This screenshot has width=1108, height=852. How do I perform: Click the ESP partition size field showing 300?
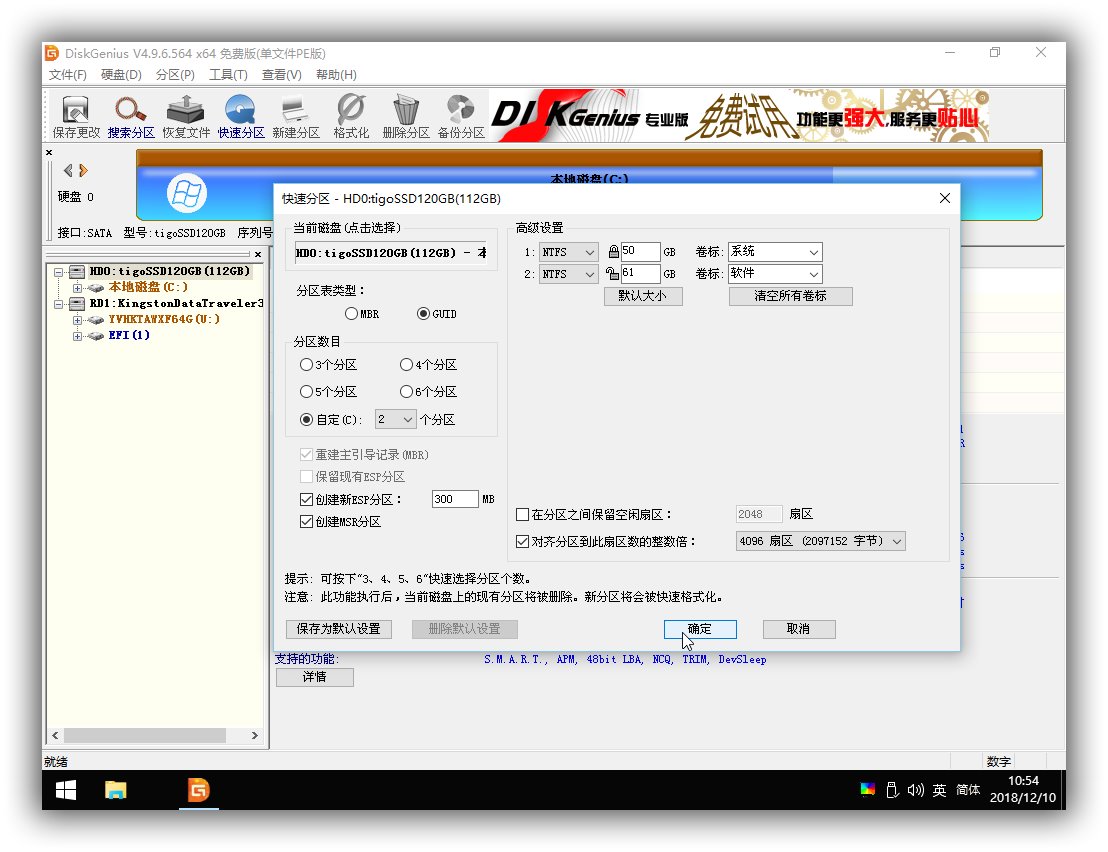coord(455,498)
